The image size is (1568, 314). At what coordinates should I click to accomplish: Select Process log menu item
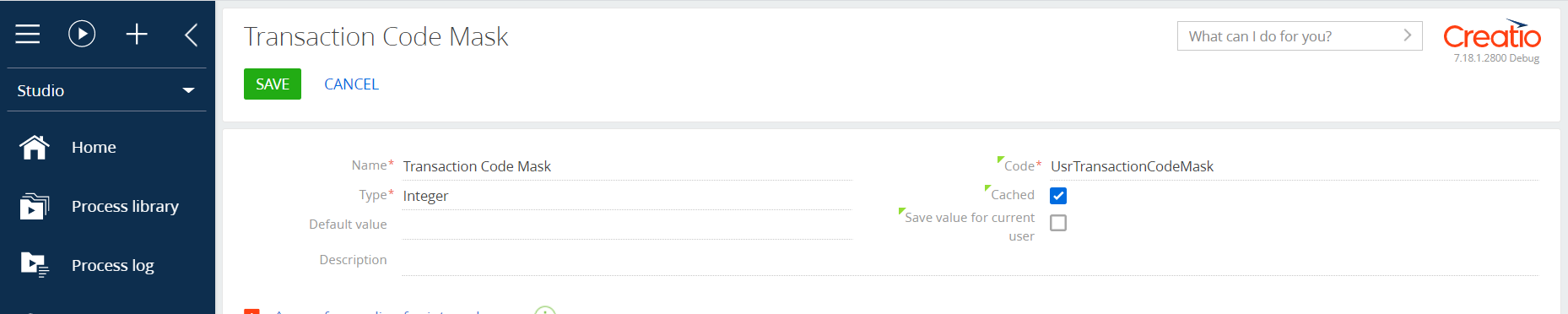pyautogui.click(x=113, y=265)
